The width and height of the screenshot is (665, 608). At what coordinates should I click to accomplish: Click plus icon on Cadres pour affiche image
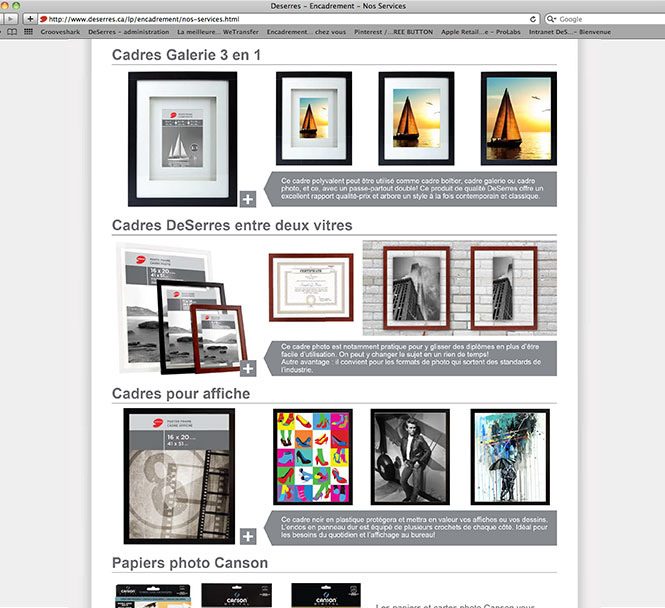[247, 536]
